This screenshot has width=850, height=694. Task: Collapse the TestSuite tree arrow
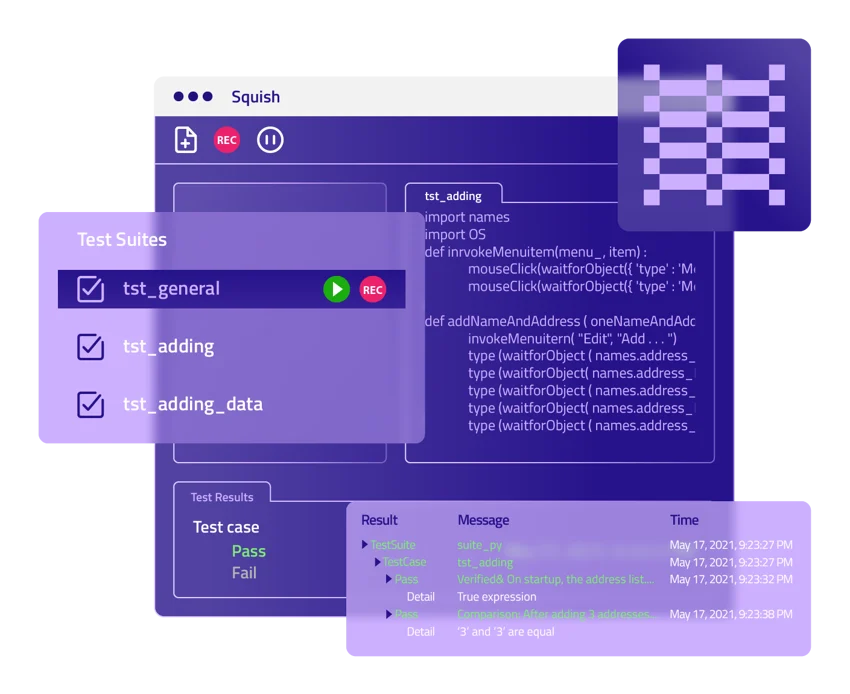click(365, 545)
